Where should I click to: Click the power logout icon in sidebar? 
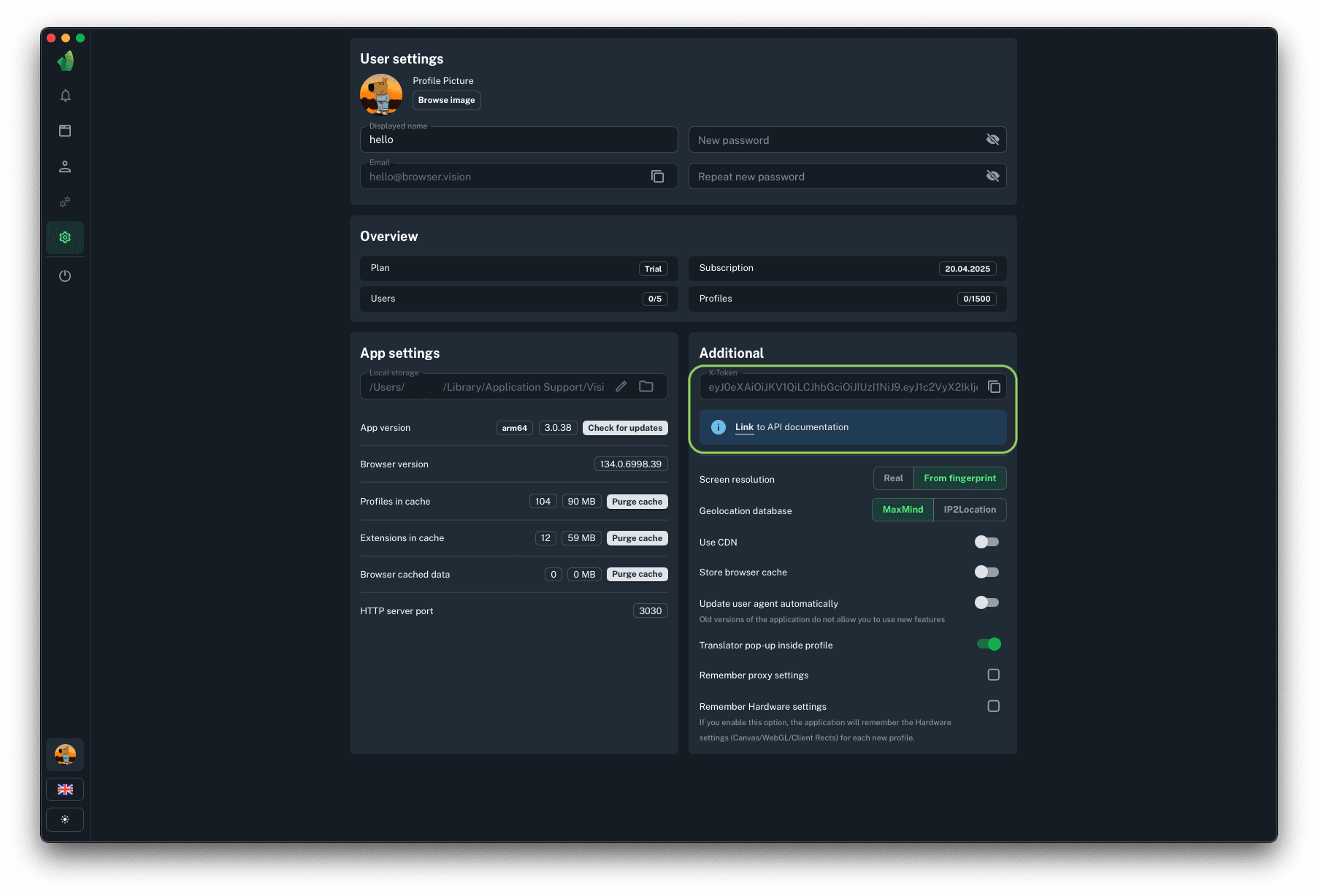point(65,276)
